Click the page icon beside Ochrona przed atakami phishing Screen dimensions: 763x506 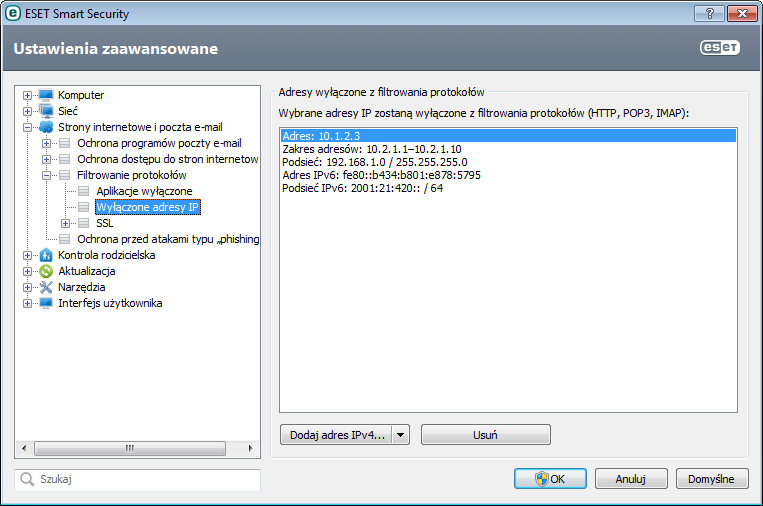click(65, 239)
